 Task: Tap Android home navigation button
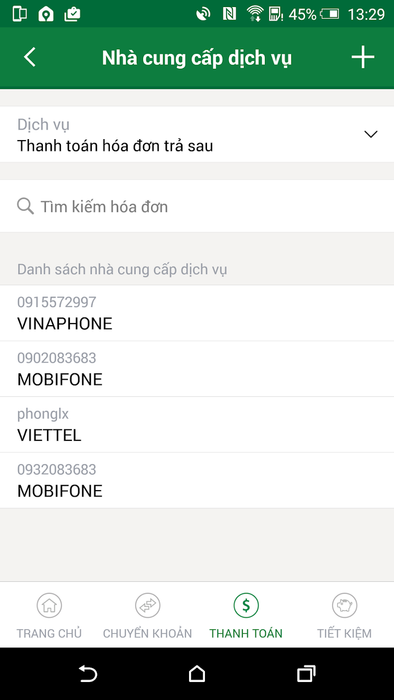pos(197,674)
